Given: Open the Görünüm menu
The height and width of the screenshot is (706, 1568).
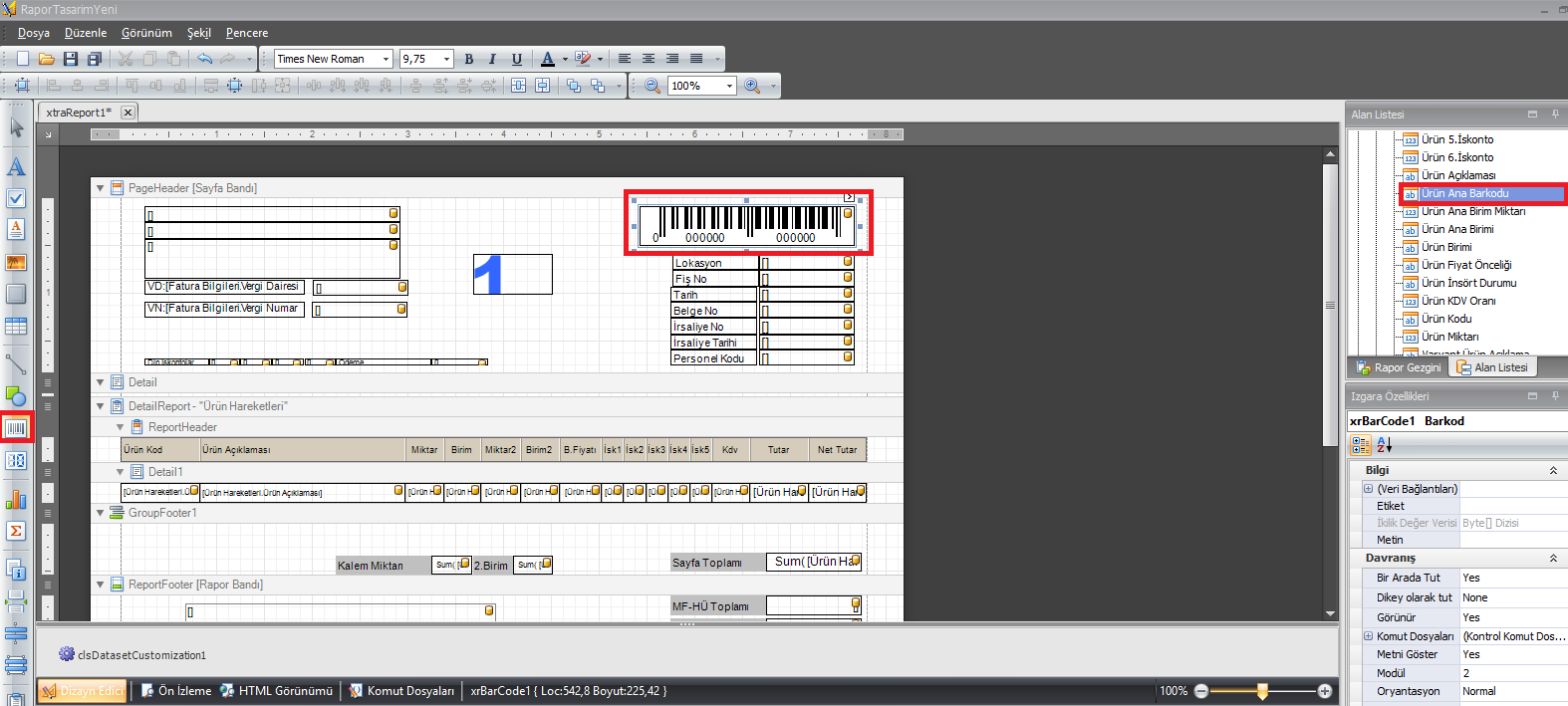Looking at the screenshot, I should click(x=146, y=33).
